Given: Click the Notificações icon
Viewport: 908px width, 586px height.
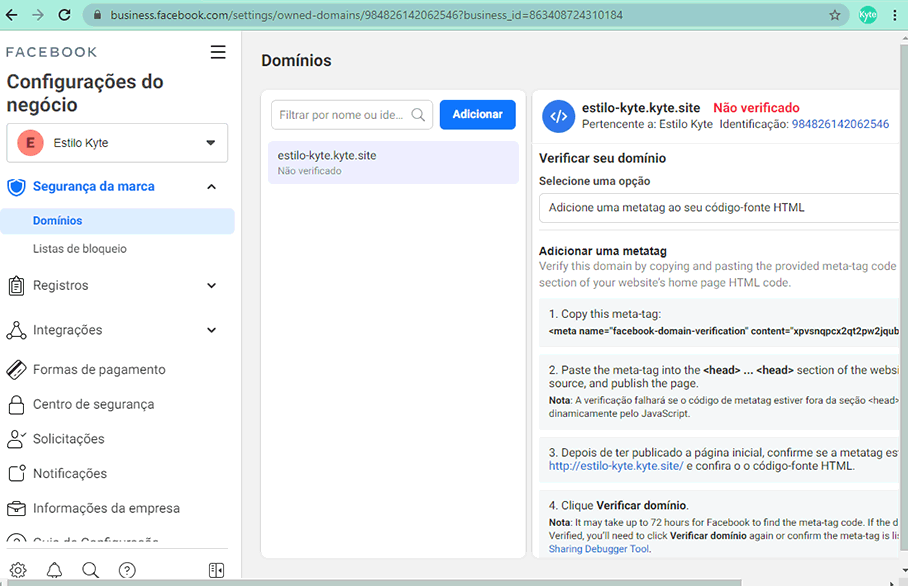Looking at the screenshot, I should tap(17, 473).
